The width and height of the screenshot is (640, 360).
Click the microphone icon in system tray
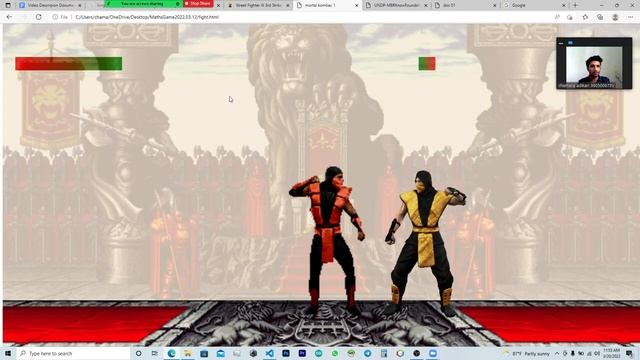(x=573, y=353)
